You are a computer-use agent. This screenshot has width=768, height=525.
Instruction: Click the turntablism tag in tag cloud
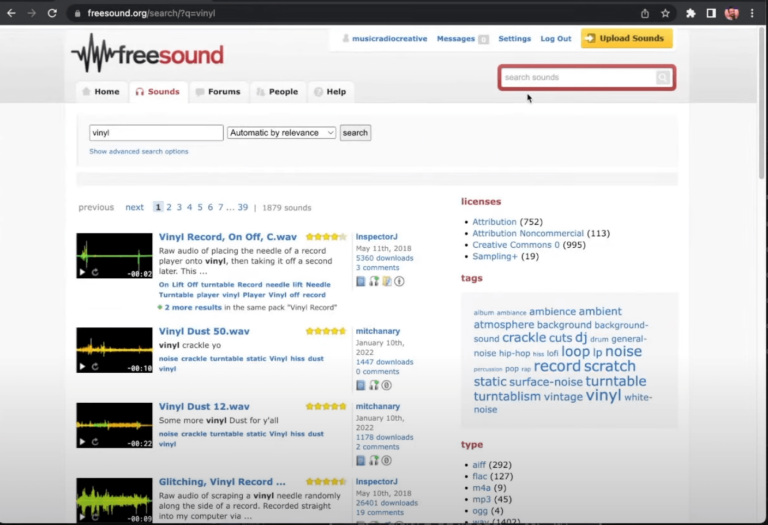(507, 396)
